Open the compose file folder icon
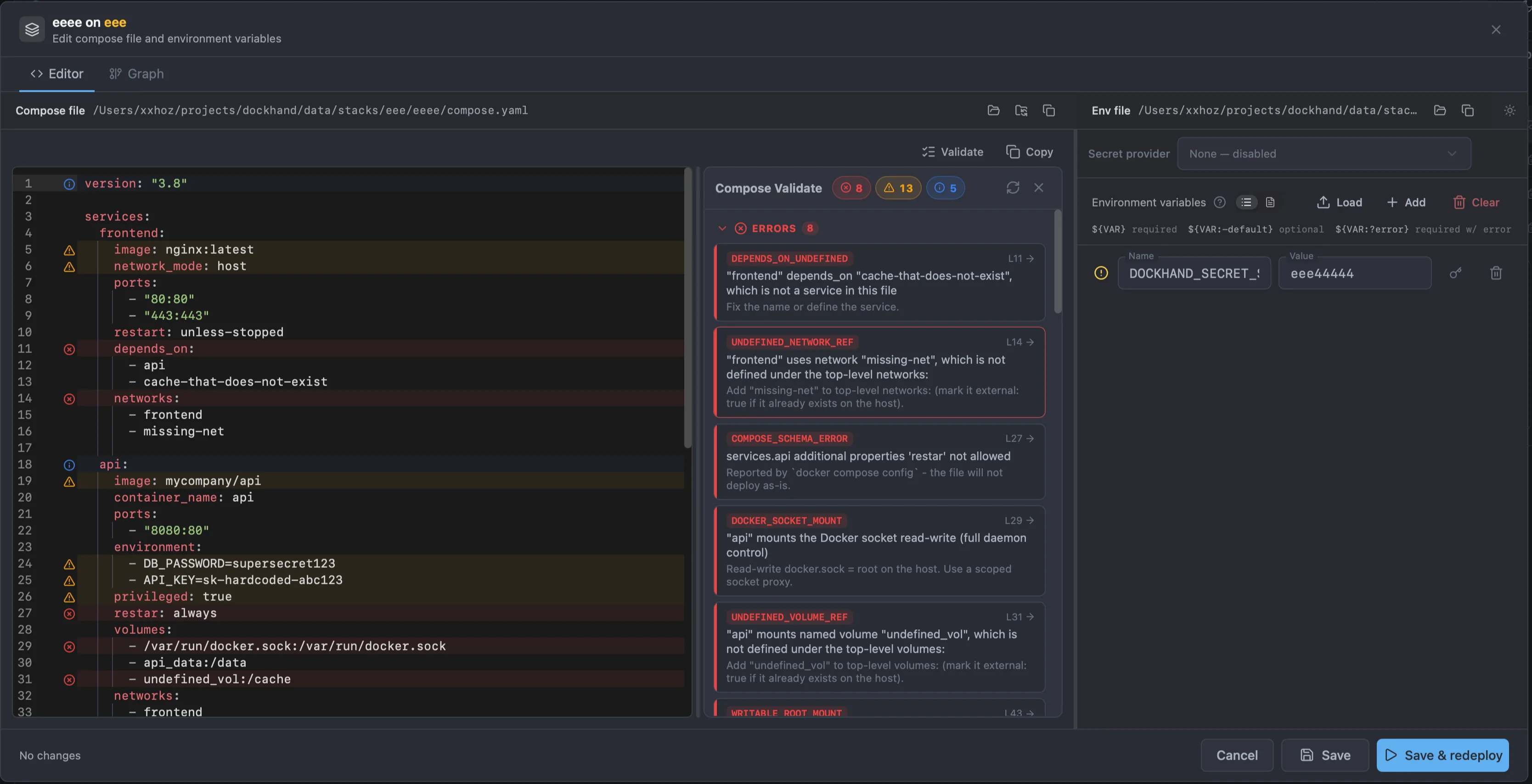 point(993,111)
